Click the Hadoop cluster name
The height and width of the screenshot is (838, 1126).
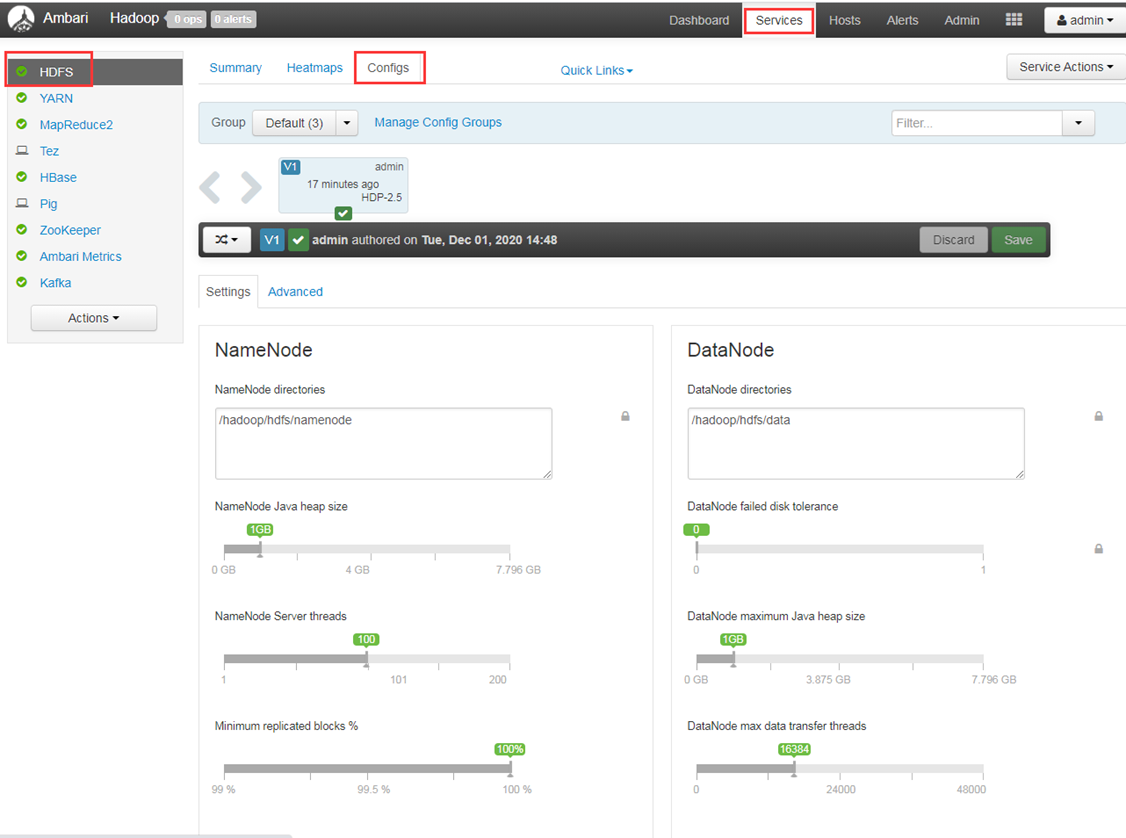point(134,18)
